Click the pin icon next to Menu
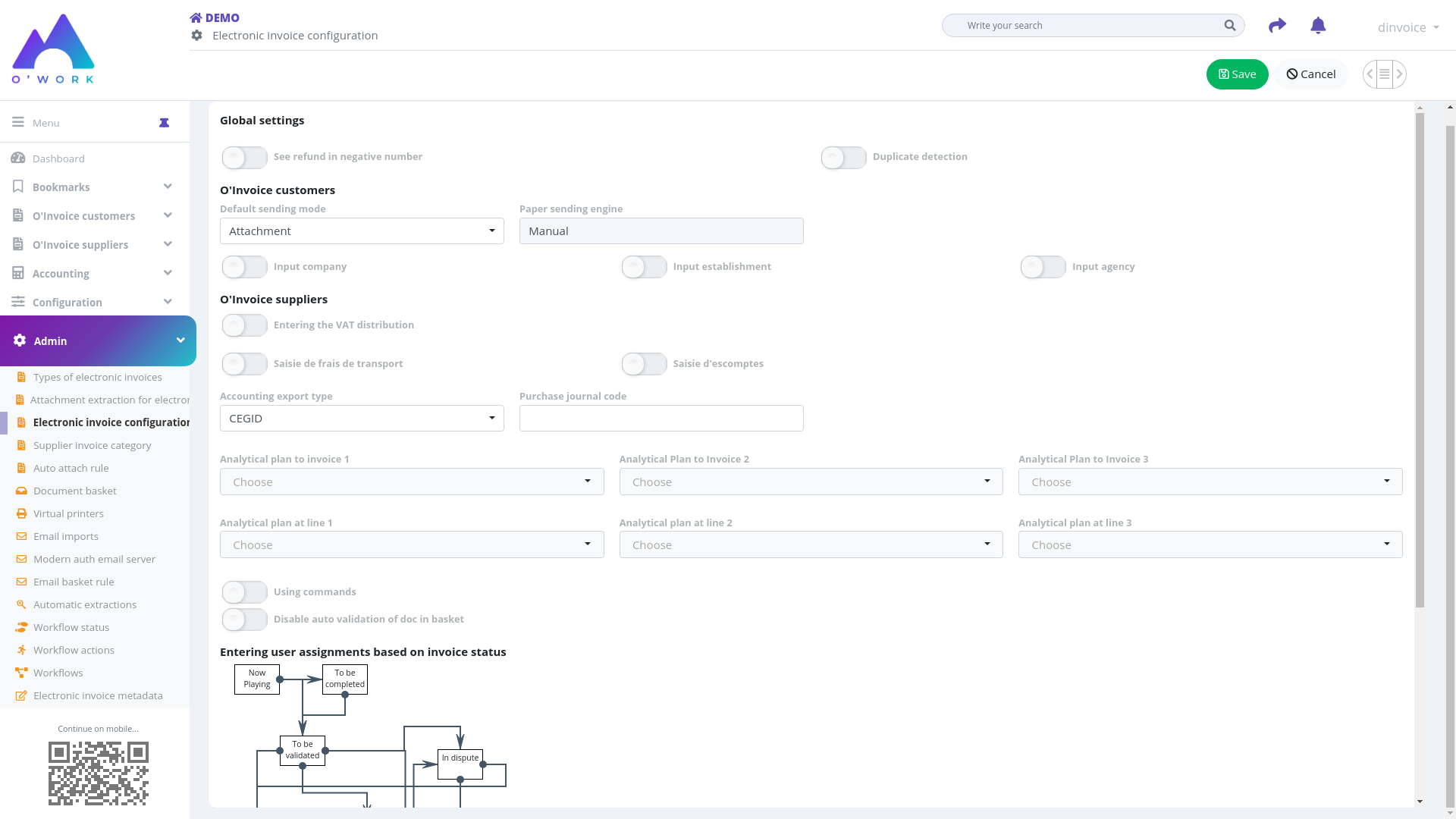 pyautogui.click(x=164, y=123)
